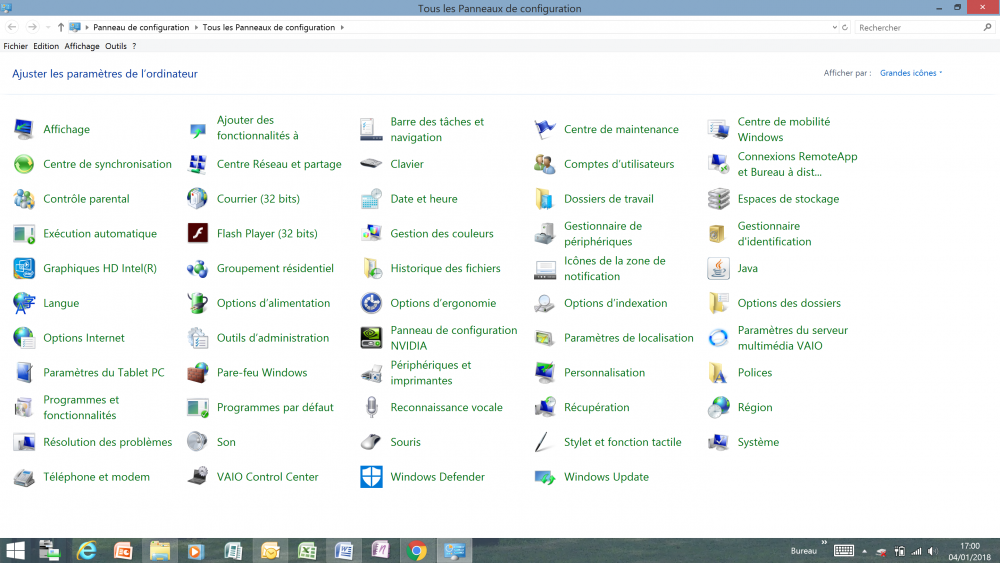Open recent locations dropdown beside forward button
Image resolution: width=1000 pixels, height=563 pixels.
(48, 27)
